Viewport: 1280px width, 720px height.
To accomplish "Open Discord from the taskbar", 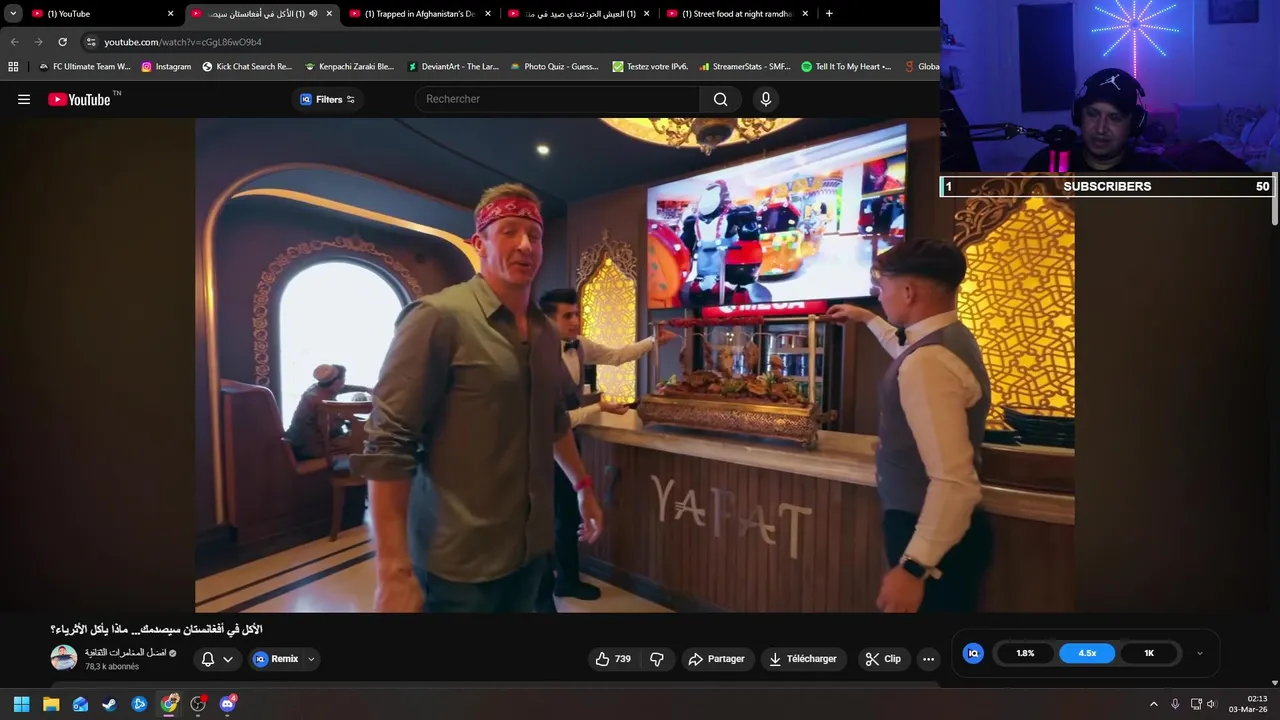I will pos(227,704).
